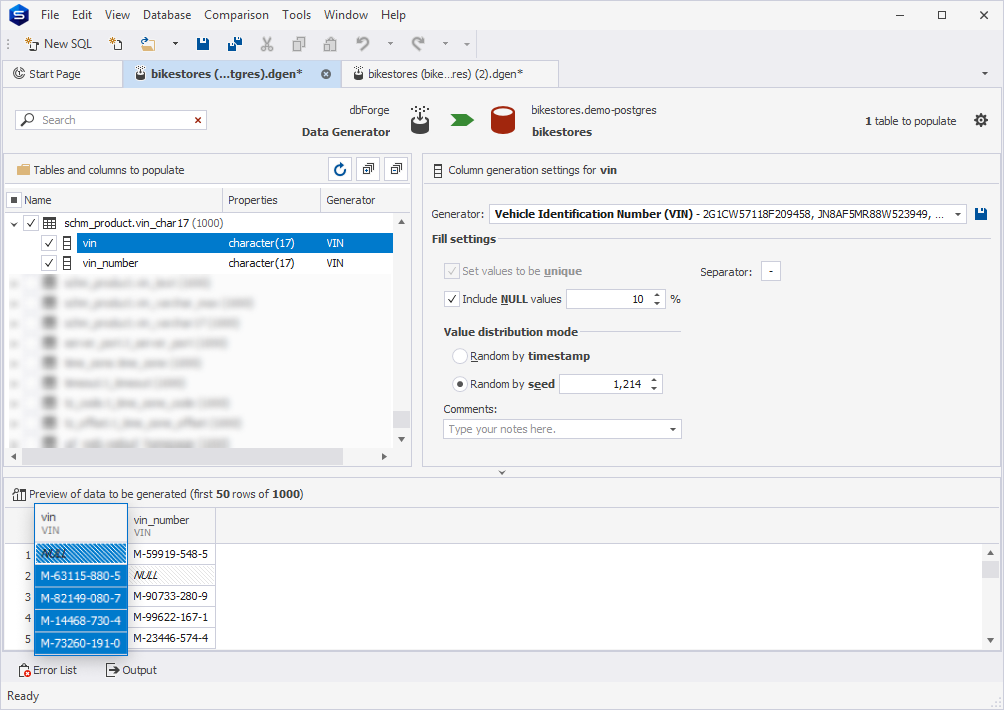Viewport: 1004px width, 710px height.
Task: Close the bikestores (...tgres).dgen tab
Action: coord(326,74)
